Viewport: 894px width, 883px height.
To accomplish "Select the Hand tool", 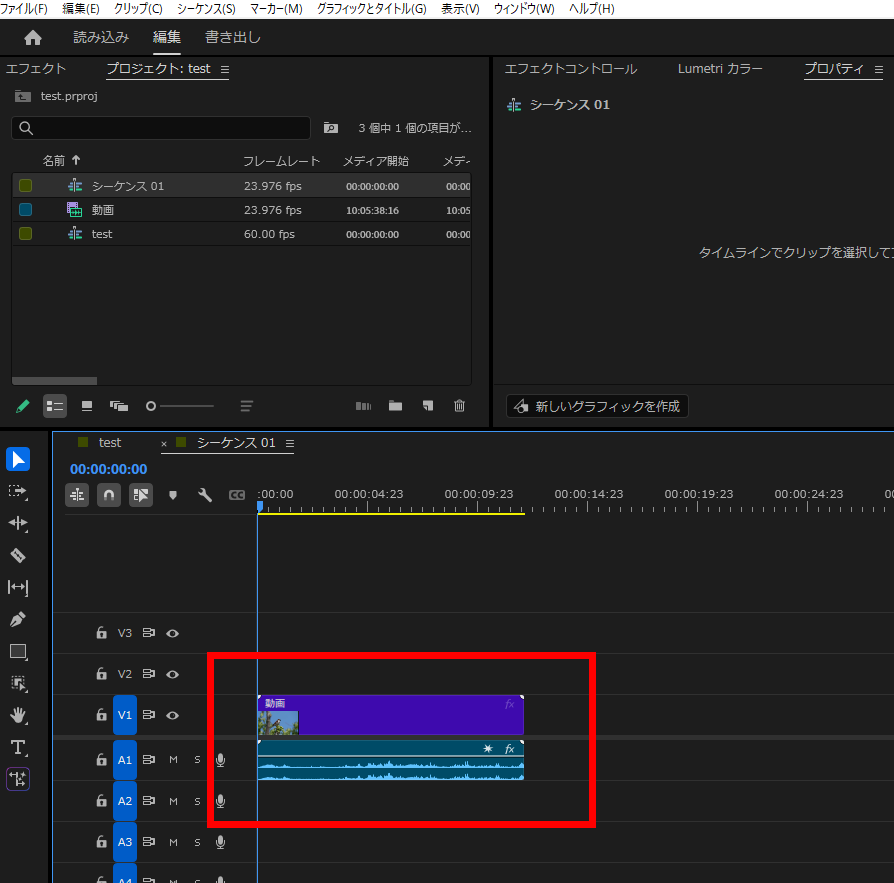I will [18, 715].
